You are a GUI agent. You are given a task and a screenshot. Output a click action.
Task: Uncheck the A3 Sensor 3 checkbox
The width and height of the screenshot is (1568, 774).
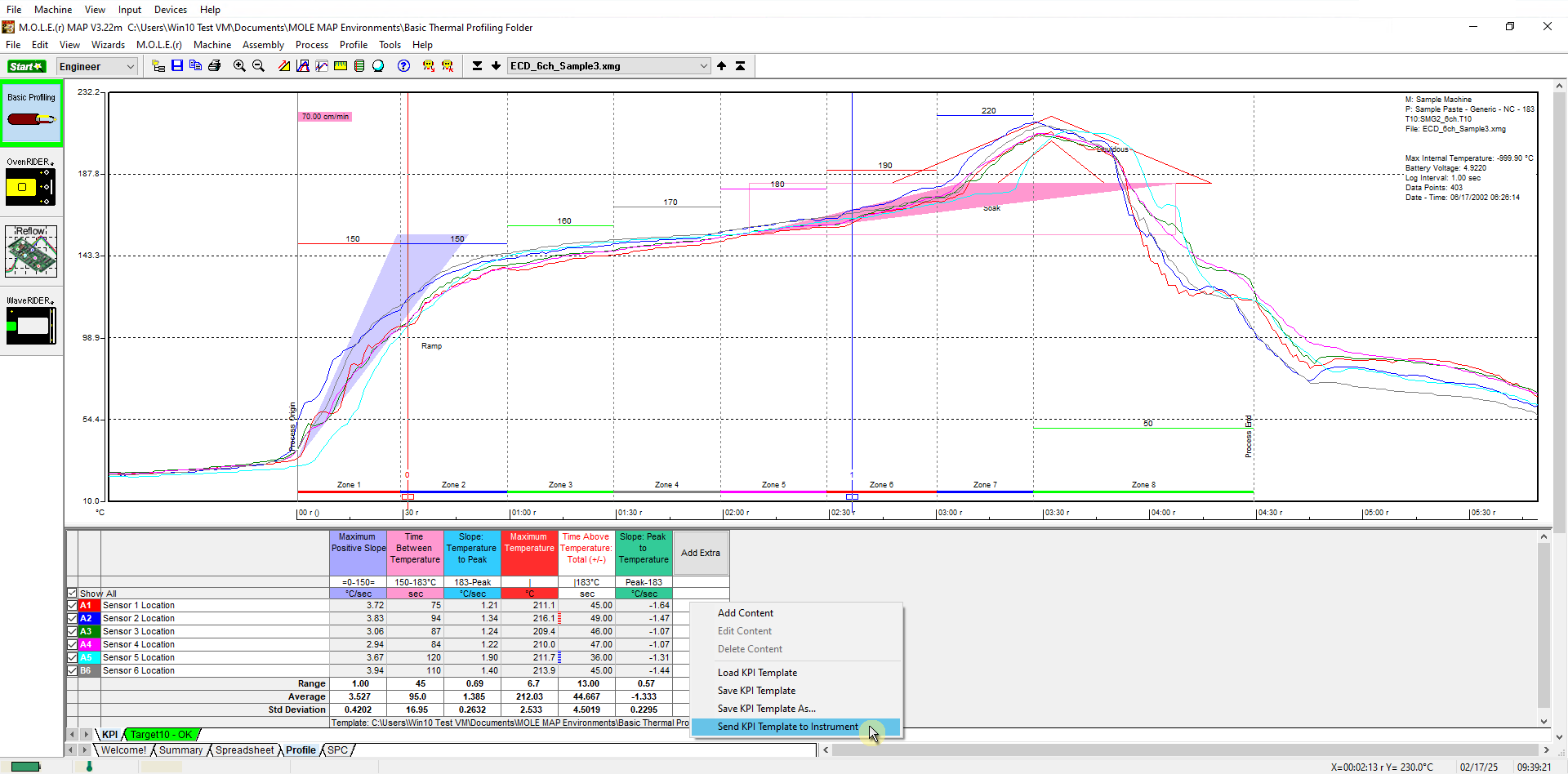point(72,631)
